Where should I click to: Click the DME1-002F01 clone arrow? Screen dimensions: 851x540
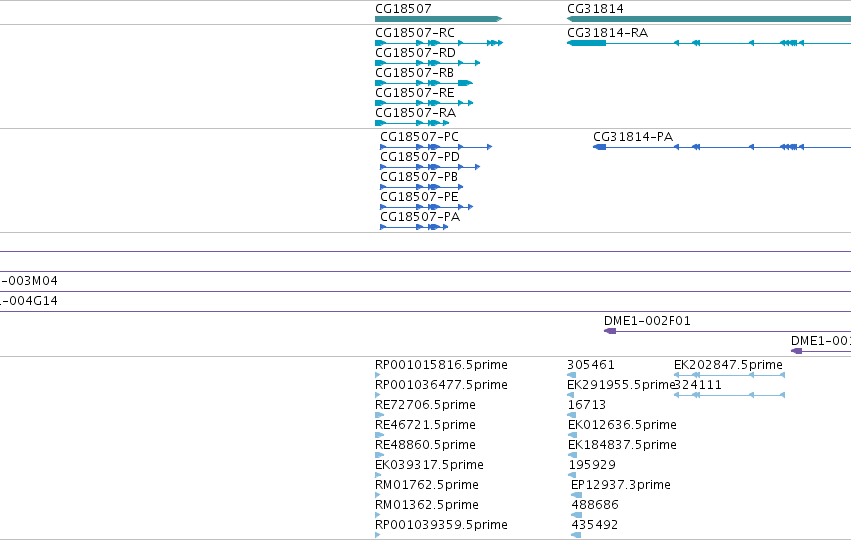(x=727, y=331)
